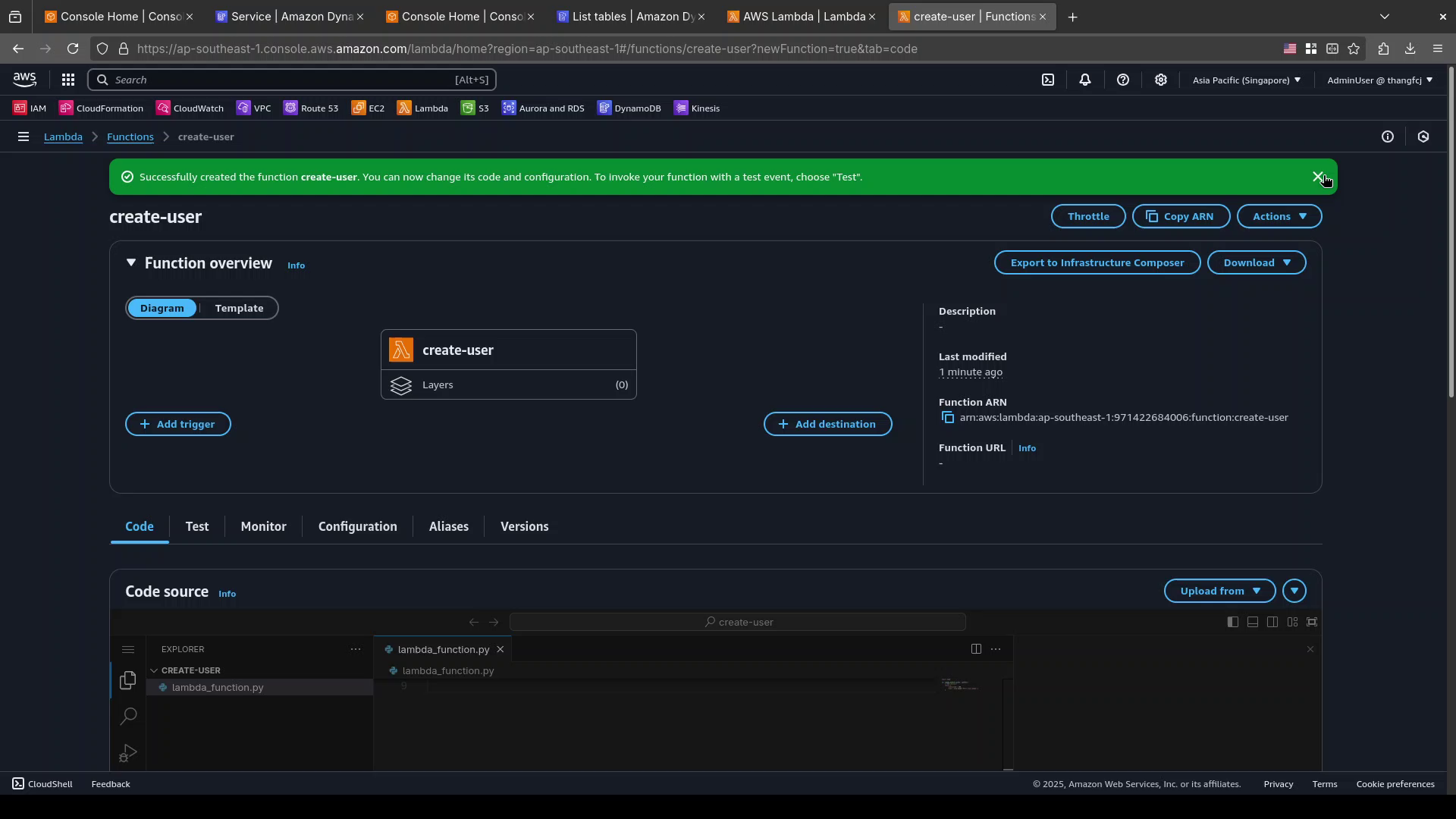Viewport: 1456px width, 819px height.
Task: Open the Explorer more actions ellipsis
Action: pos(356,650)
